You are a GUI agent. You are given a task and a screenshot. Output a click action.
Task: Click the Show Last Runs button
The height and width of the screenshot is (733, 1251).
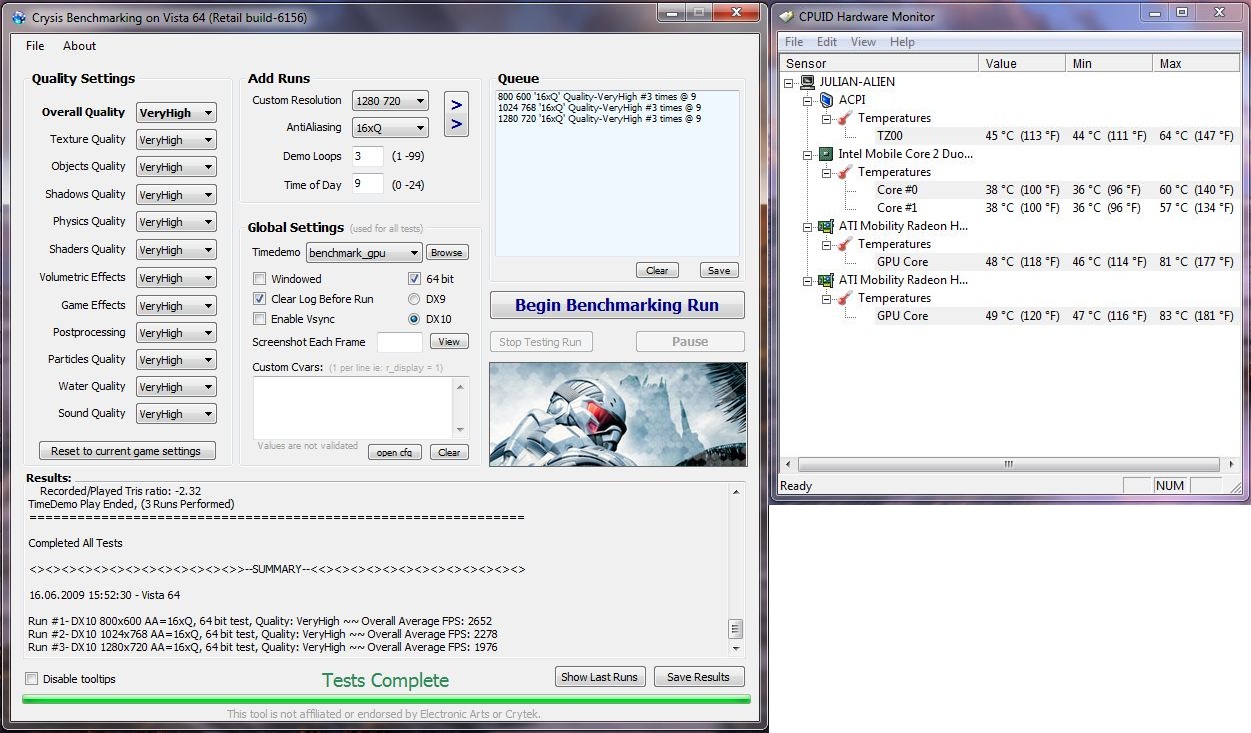(x=599, y=677)
